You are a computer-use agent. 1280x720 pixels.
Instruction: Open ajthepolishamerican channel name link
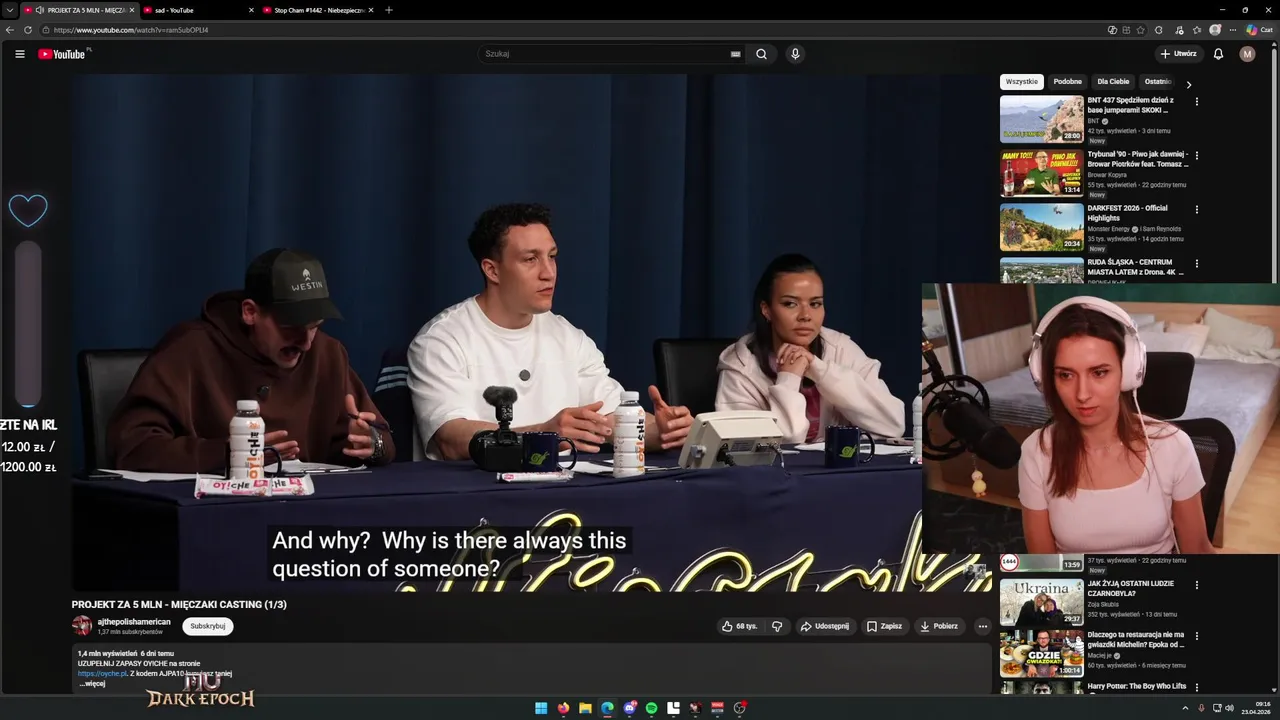(134, 622)
